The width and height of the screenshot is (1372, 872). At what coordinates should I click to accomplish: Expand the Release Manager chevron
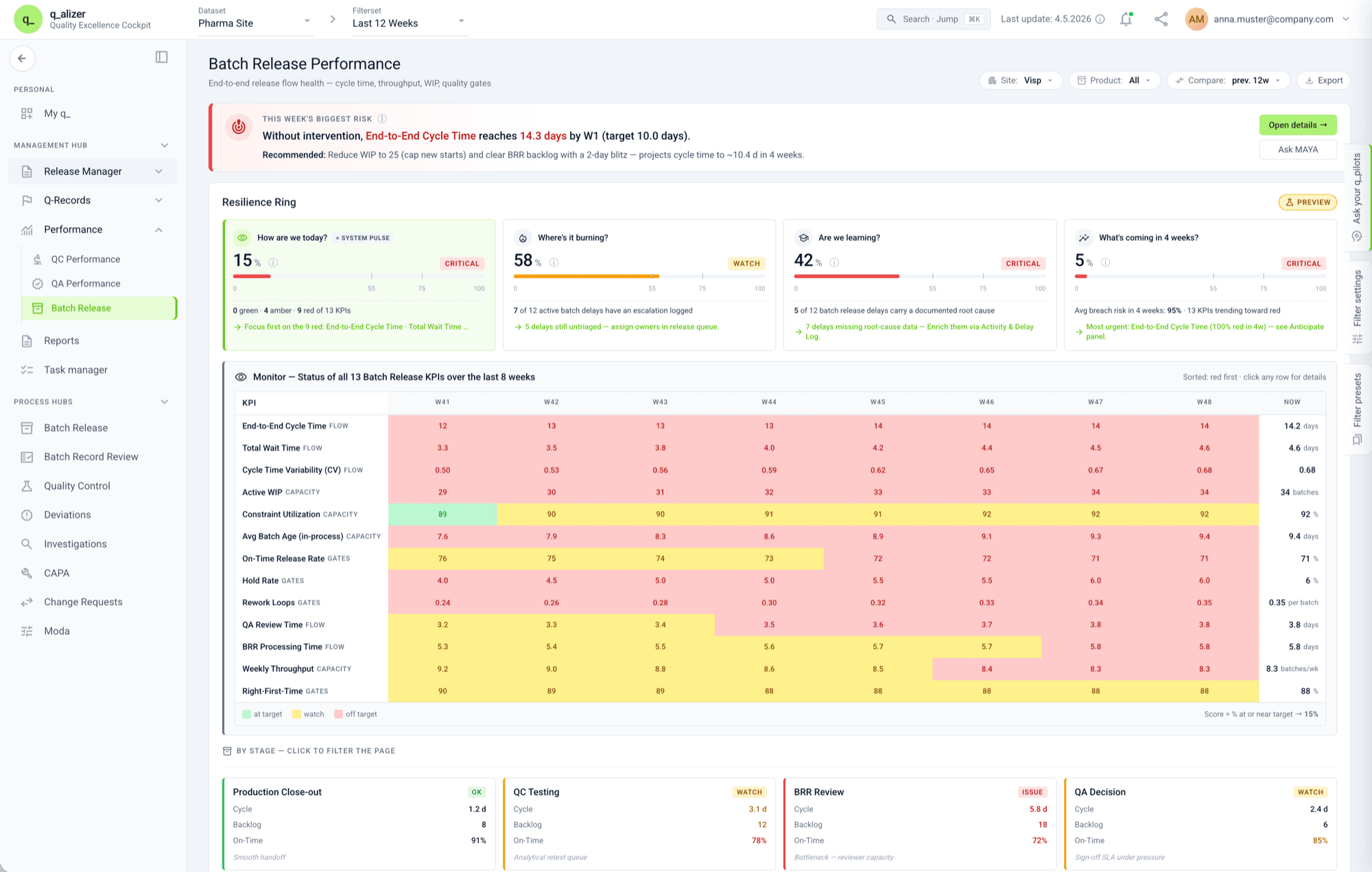[x=159, y=171]
